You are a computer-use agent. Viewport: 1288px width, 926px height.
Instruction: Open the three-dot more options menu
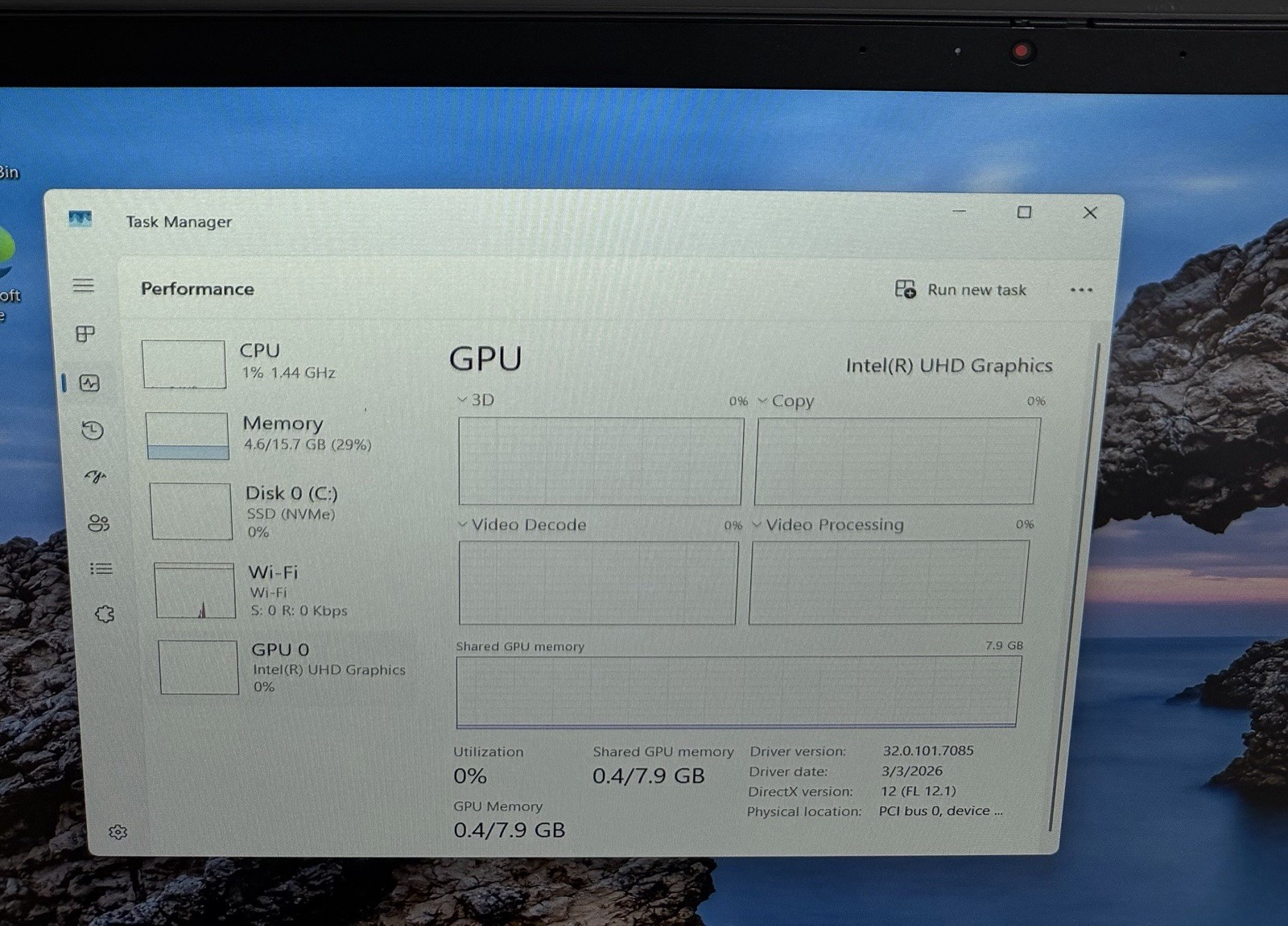point(1081,290)
